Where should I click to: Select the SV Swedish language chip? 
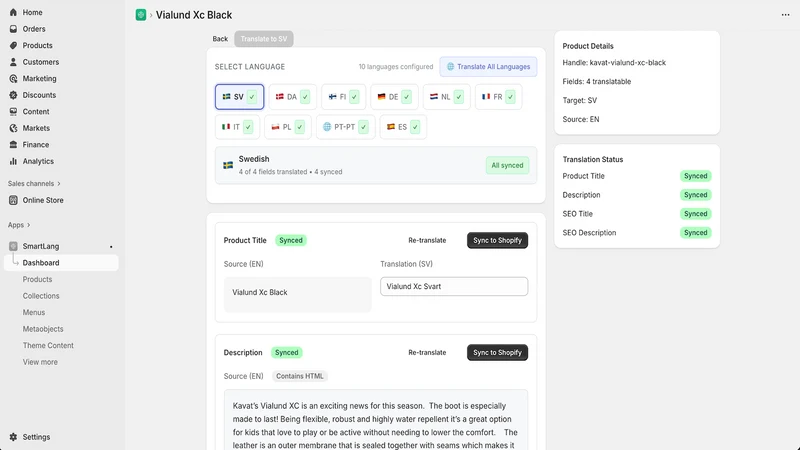(x=239, y=97)
